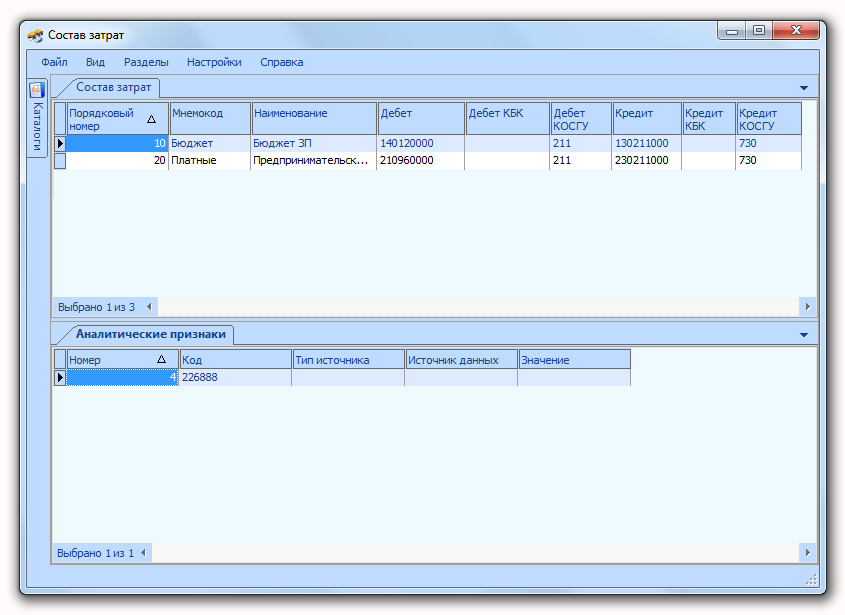Click the Бюджет ЗП name cell
The width and height of the screenshot is (845, 615).
pyautogui.click(x=314, y=143)
